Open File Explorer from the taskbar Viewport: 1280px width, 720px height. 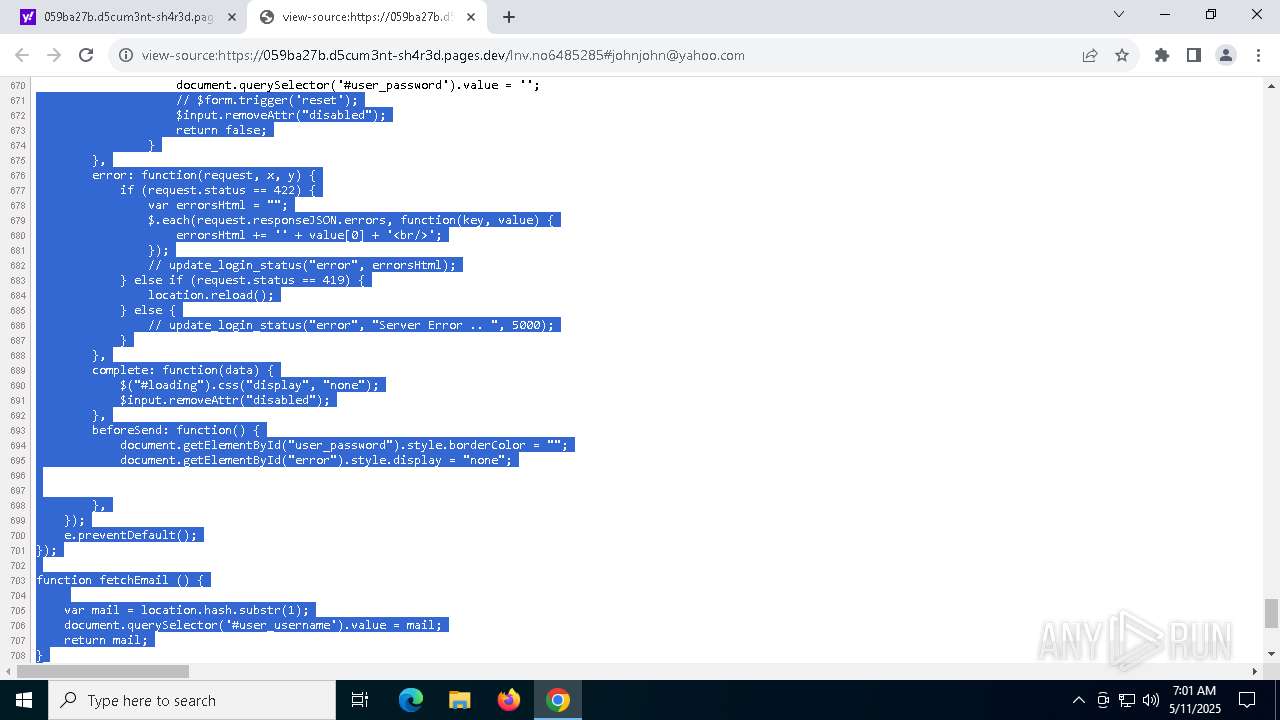[460, 700]
